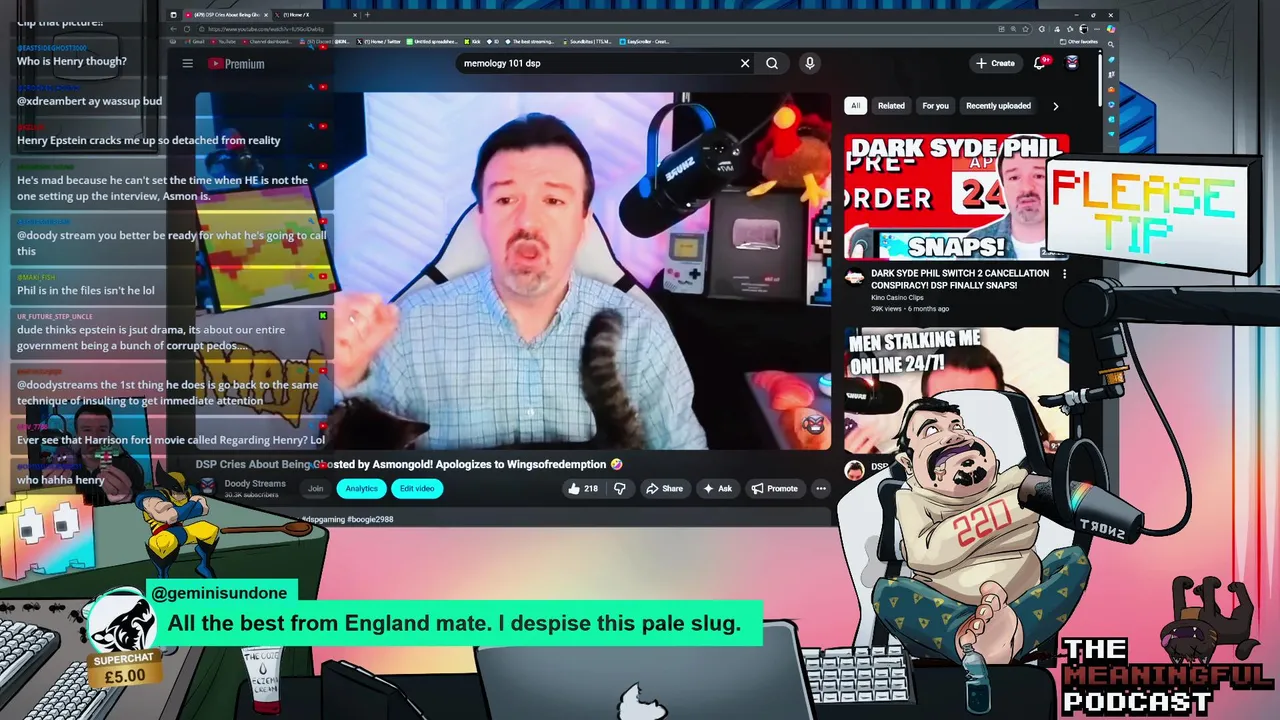
Task: Click the YouTube Premium logo
Action: point(236,63)
